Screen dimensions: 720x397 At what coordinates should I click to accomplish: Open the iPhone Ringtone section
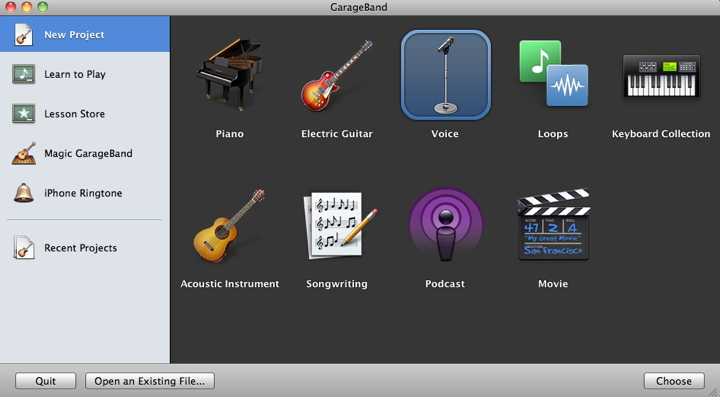pyautogui.click(x=85, y=193)
